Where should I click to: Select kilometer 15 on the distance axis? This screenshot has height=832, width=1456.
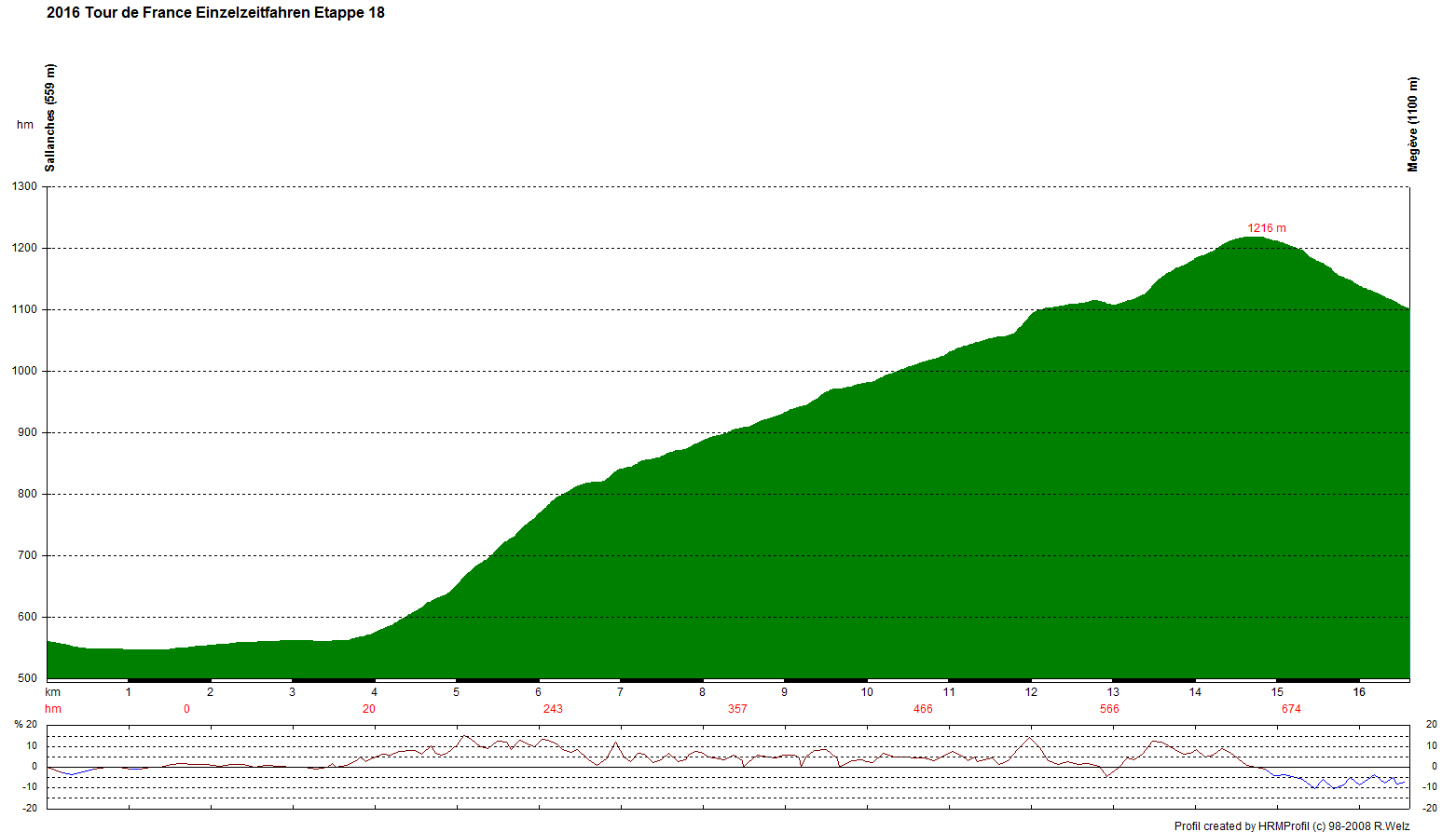[x=1277, y=692]
